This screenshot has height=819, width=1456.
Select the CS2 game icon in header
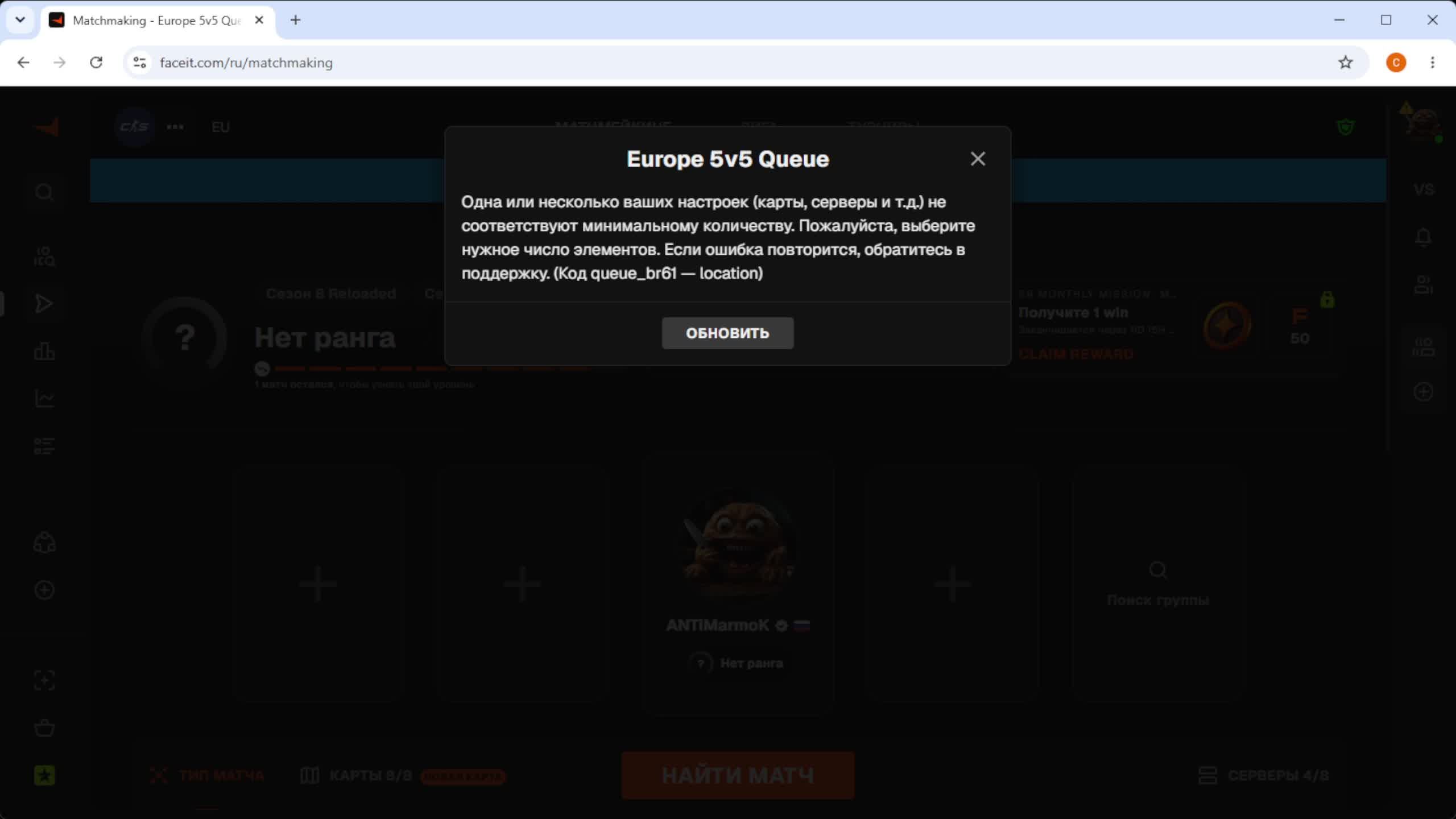click(134, 126)
